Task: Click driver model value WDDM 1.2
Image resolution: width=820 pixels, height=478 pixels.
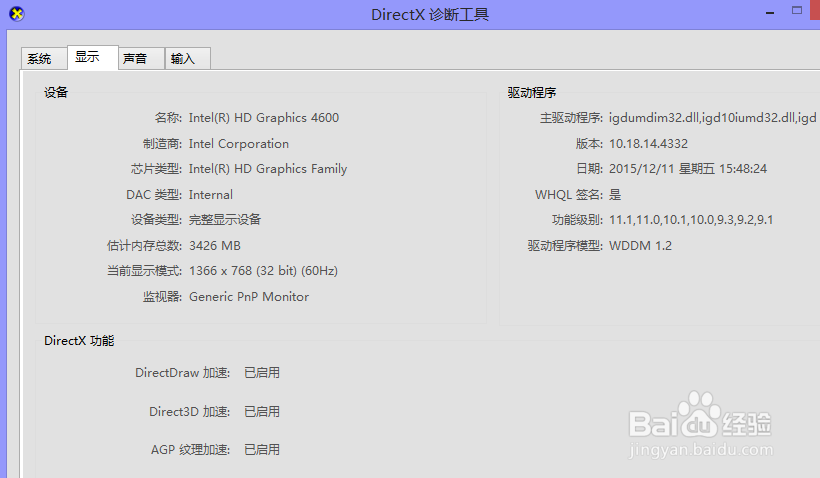Action: 640,246
